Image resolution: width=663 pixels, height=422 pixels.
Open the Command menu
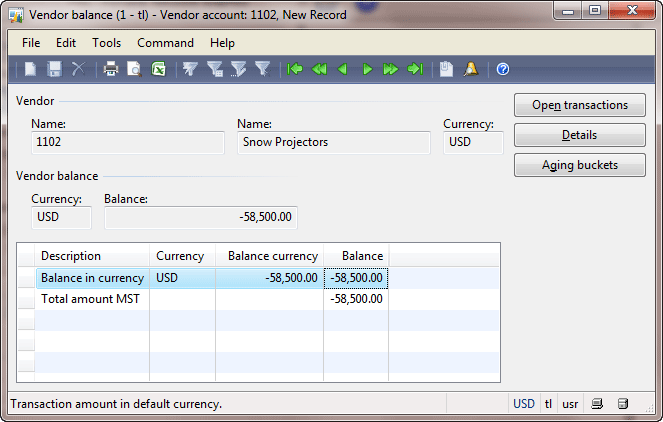coord(165,43)
